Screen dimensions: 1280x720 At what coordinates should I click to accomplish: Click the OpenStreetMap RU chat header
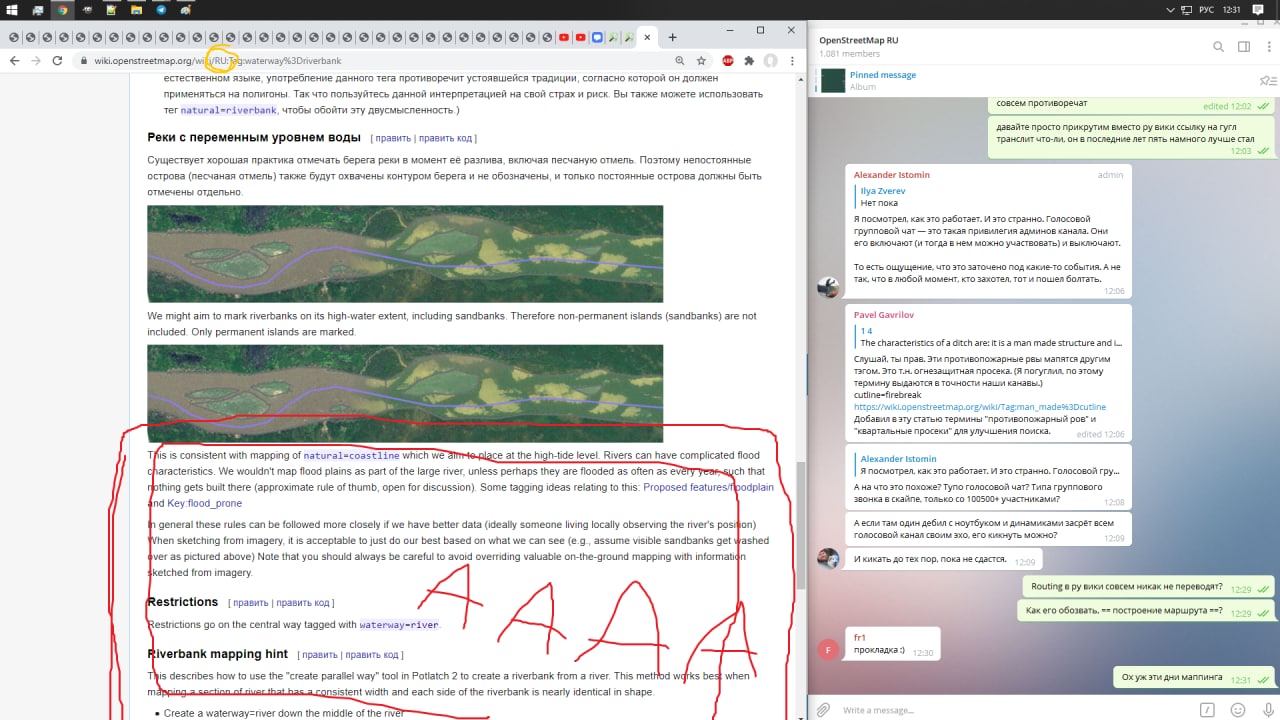[x=858, y=40]
